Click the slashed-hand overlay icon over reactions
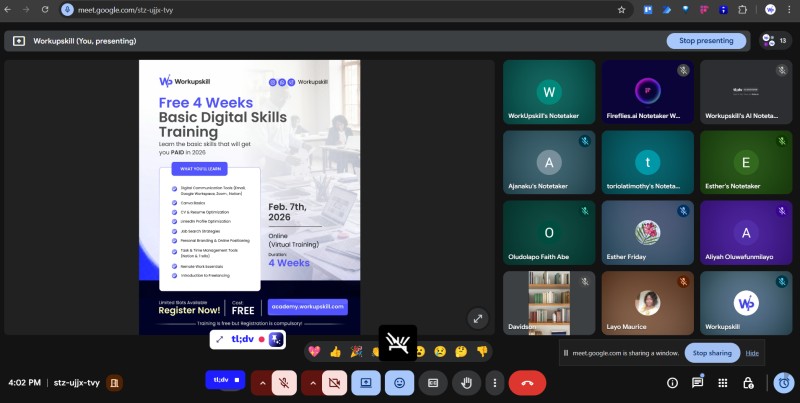The height and width of the screenshot is (403, 800). tap(398, 343)
